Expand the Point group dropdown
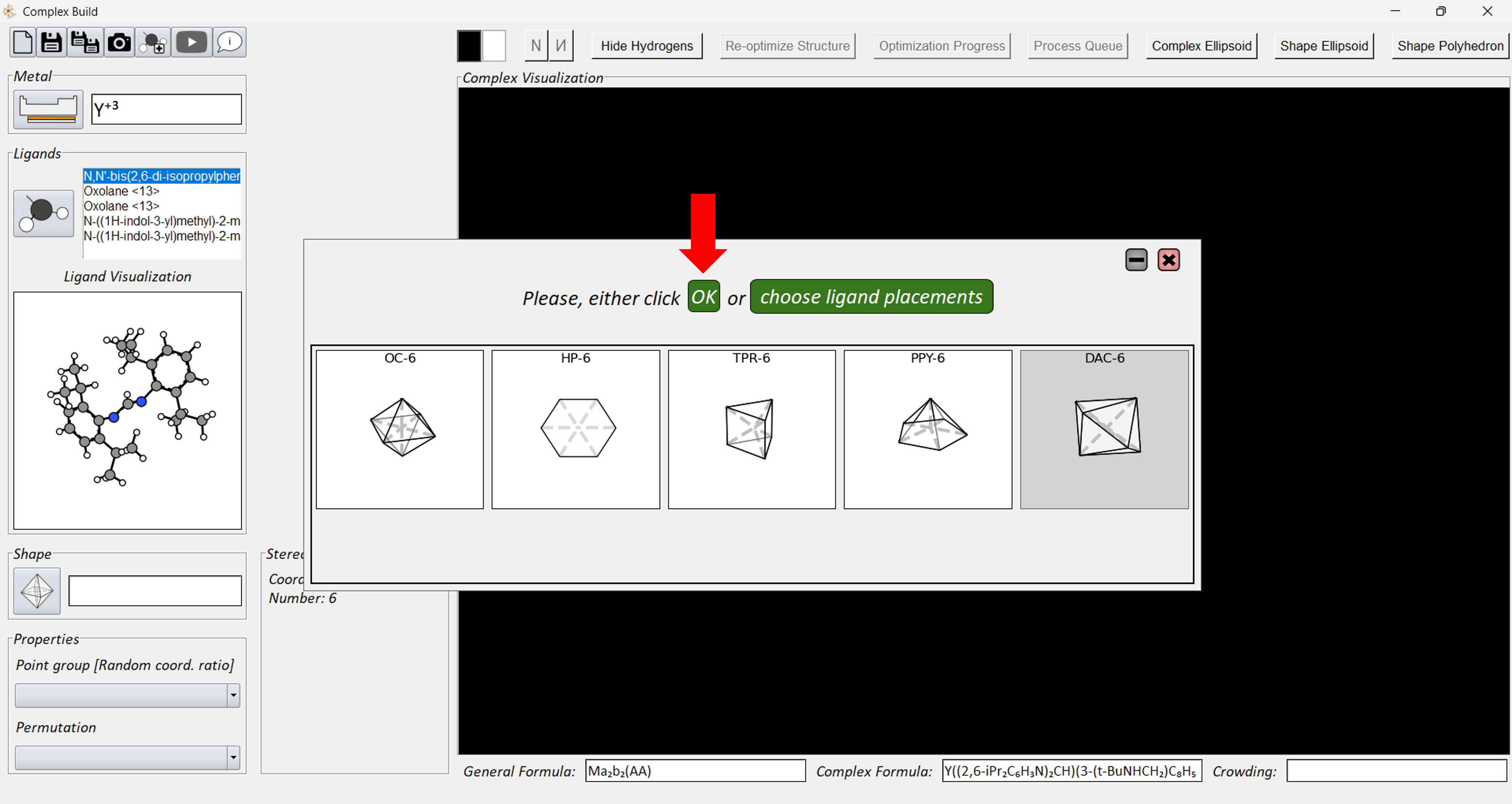 233,695
